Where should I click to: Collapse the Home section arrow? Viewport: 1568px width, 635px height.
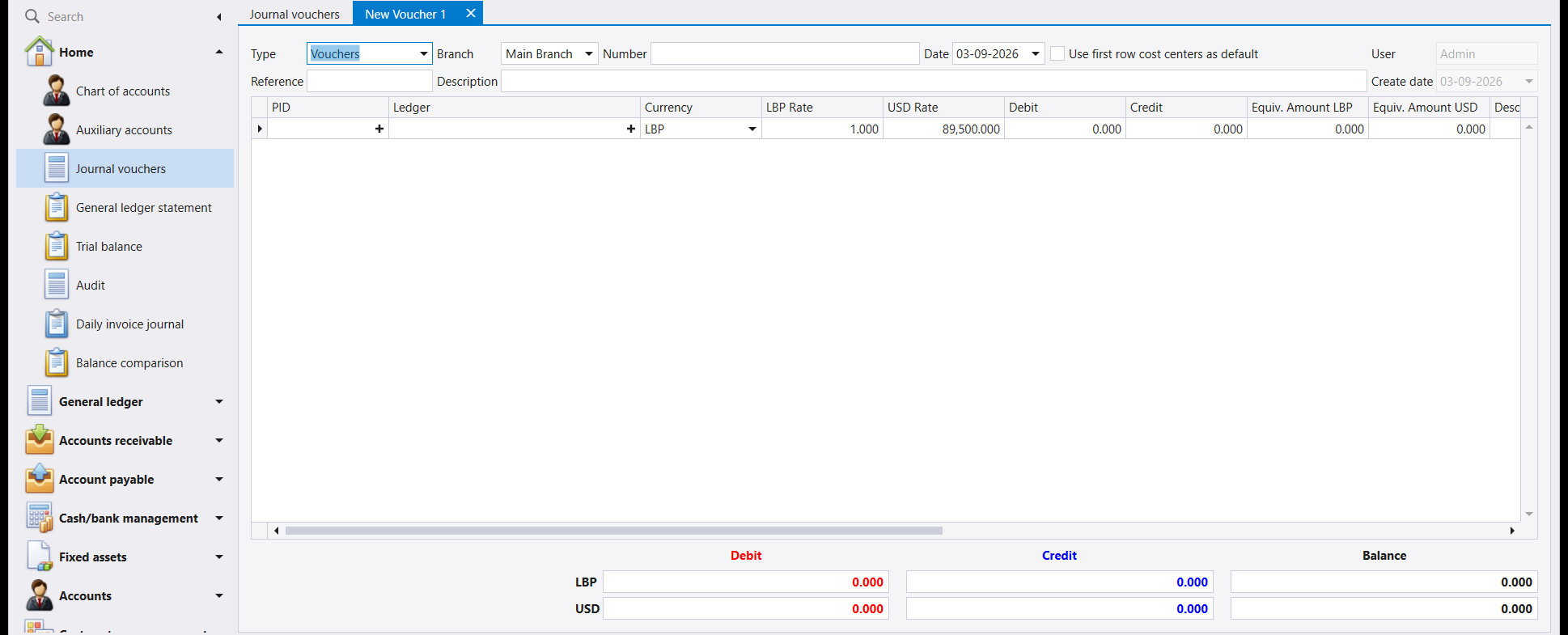tap(218, 52)
